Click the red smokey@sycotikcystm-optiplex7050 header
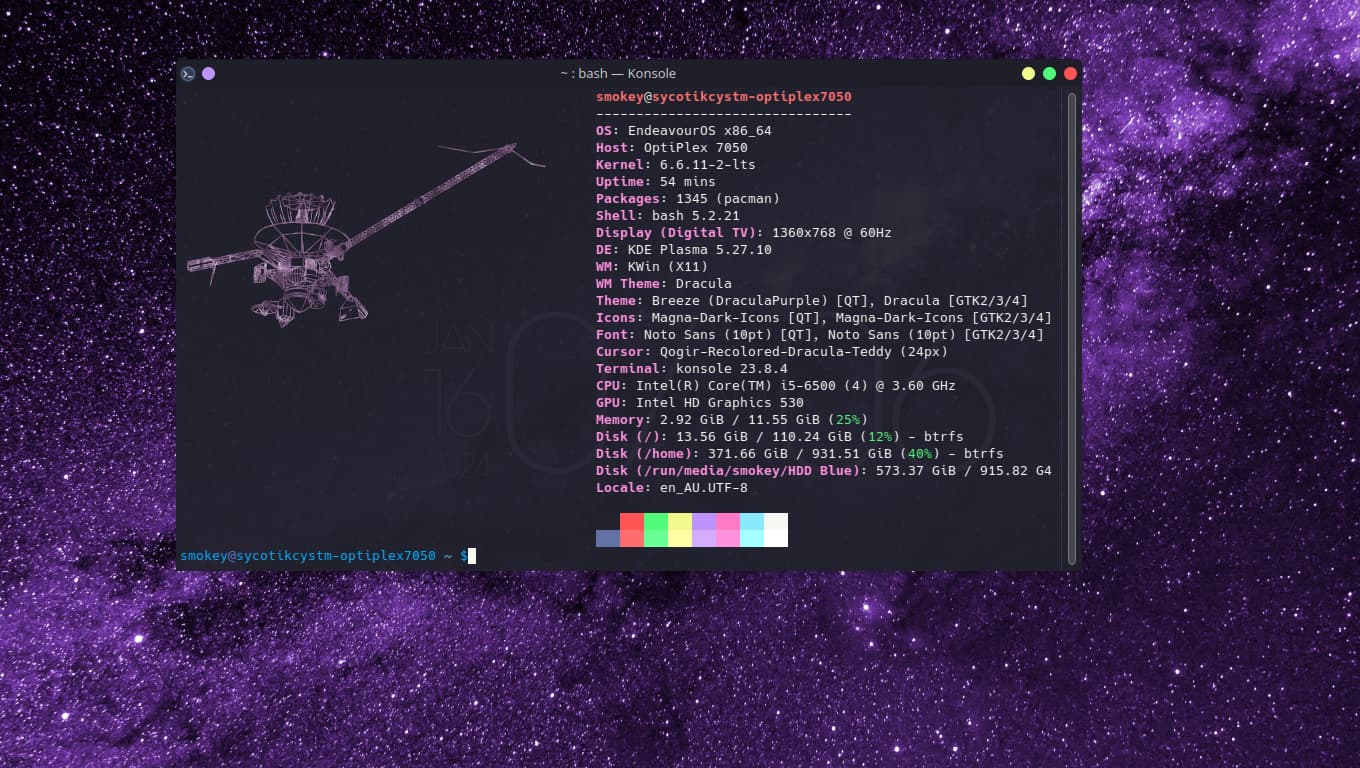 click(x=723, y=97)
